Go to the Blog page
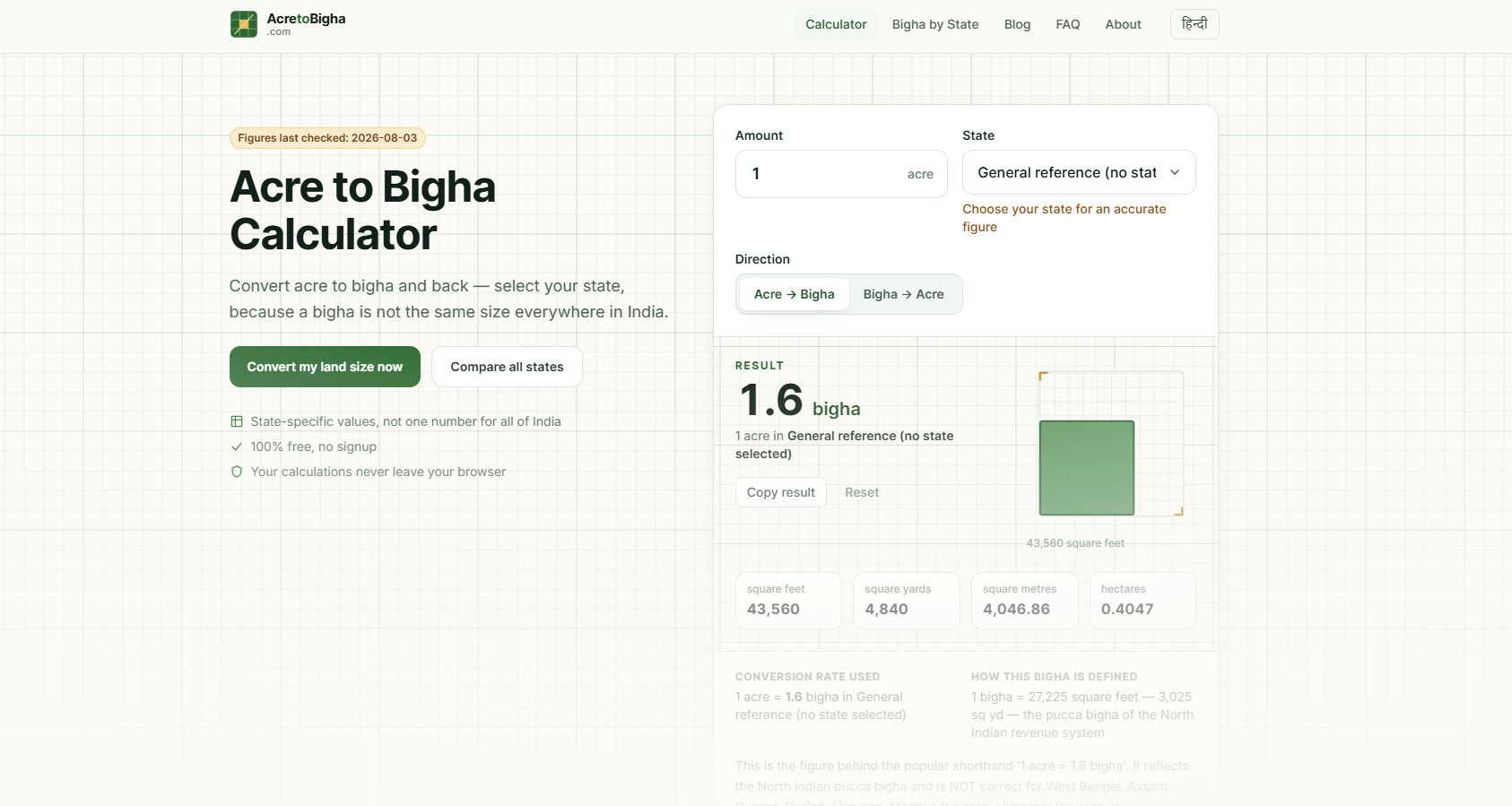Screen dimensions: 1512x806 pos(1017,24)
